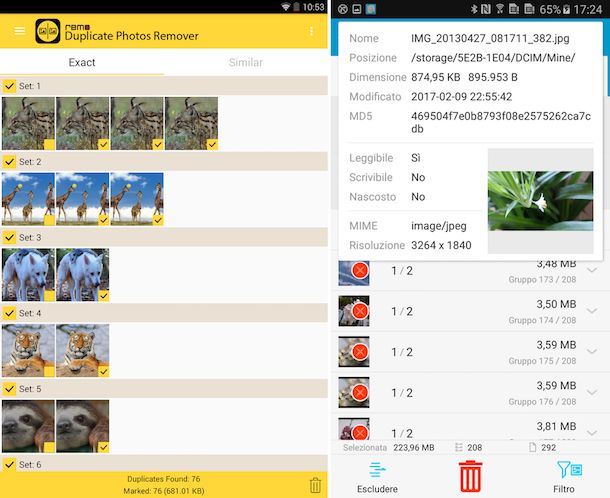Expand the 3,81 MB row chevron
Screen dimensions: 610x498
[x=592, y=433]
